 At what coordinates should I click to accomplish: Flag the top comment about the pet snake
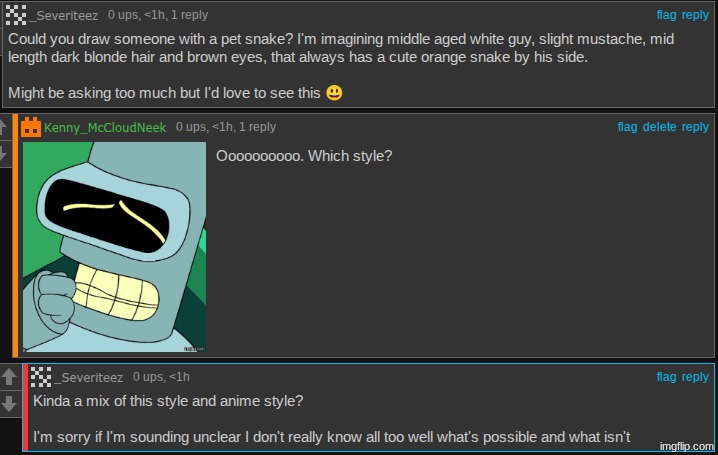[666, 15]
